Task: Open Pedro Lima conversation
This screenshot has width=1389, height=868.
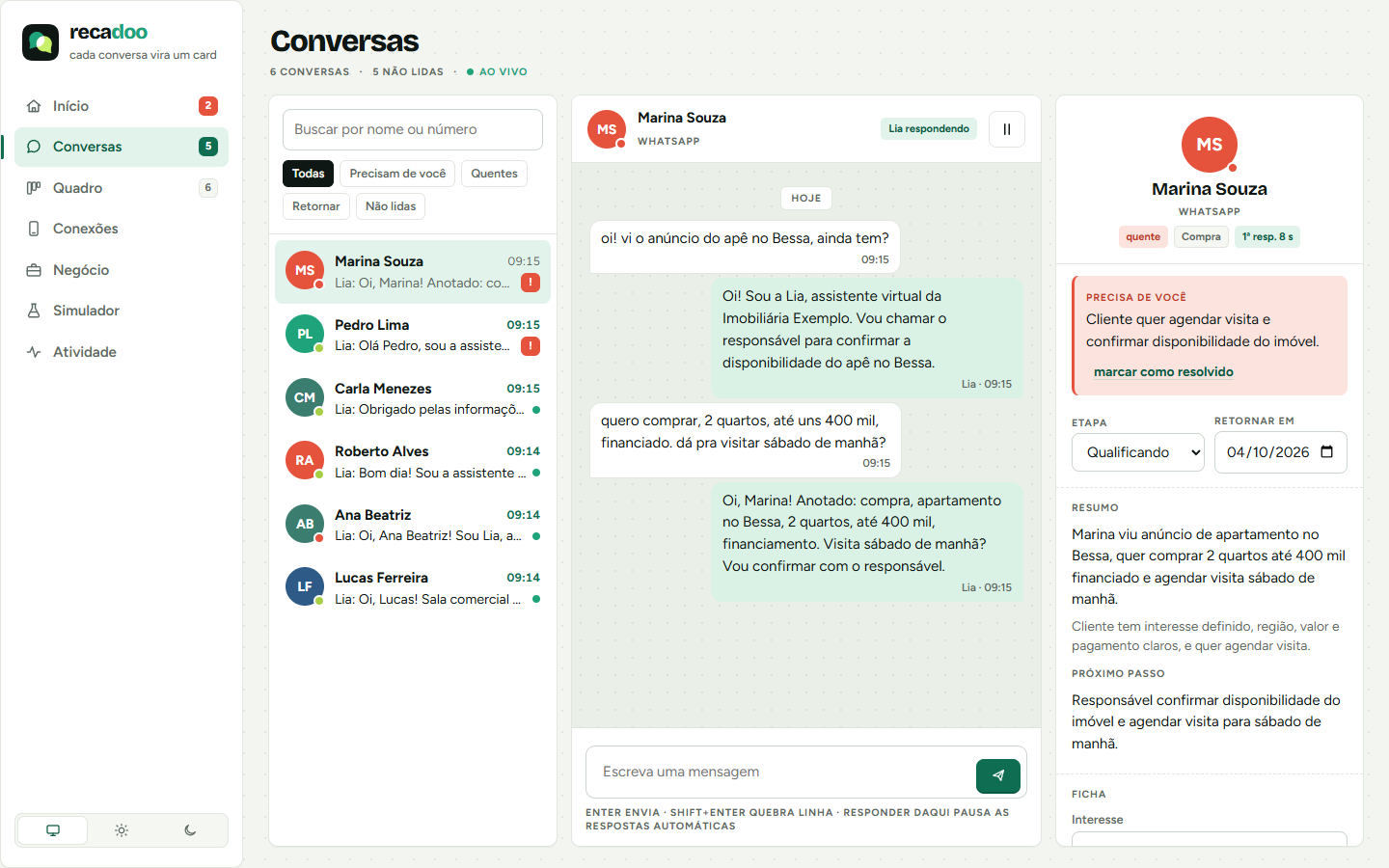Action: pyautogui.click(x=413, y=335)
